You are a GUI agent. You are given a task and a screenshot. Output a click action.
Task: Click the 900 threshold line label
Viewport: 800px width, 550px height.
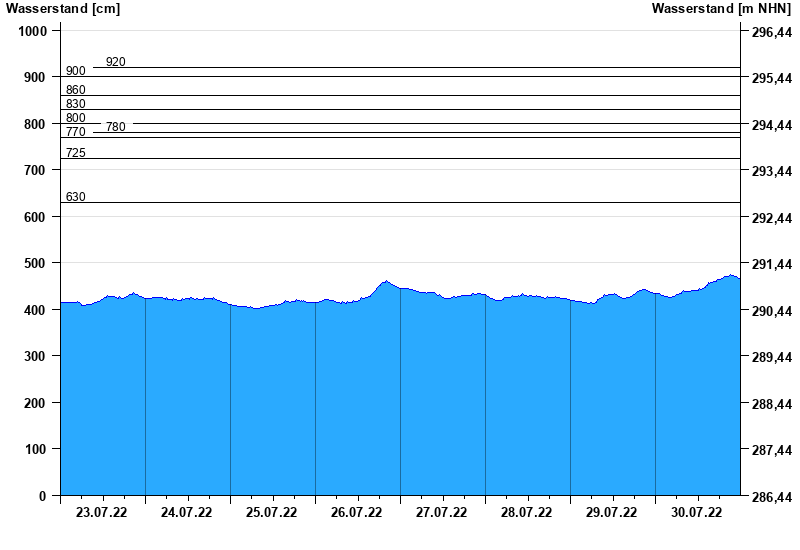click(x=76, y=71)
